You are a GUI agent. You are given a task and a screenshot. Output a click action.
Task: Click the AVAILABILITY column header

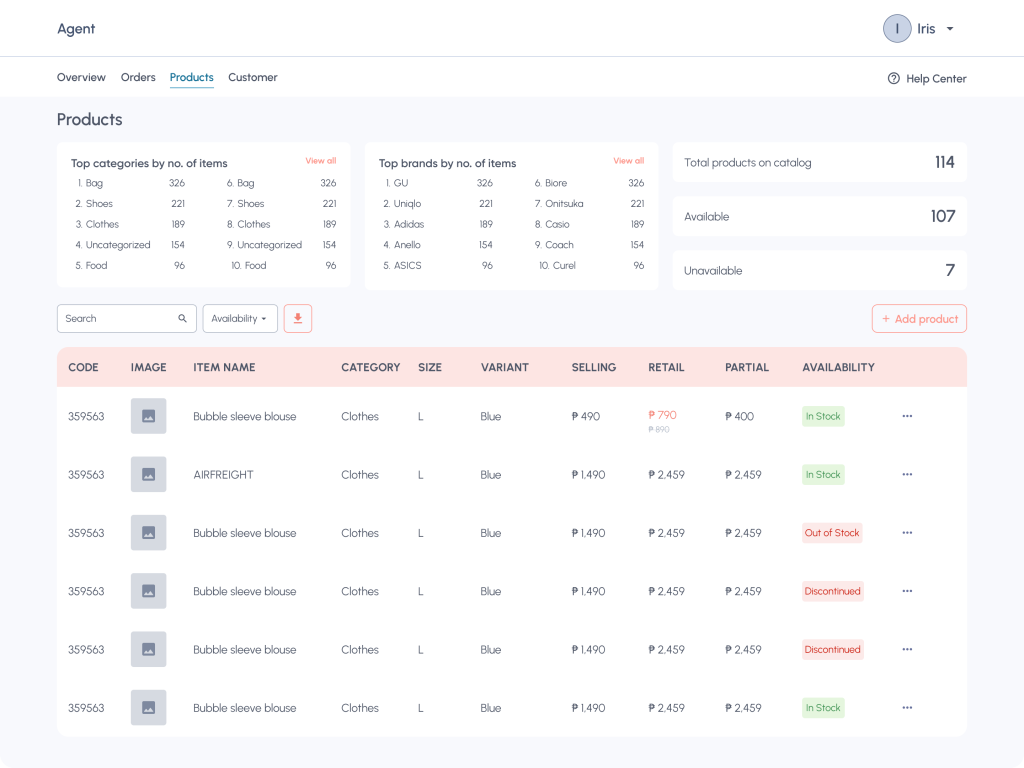(838, 368)
